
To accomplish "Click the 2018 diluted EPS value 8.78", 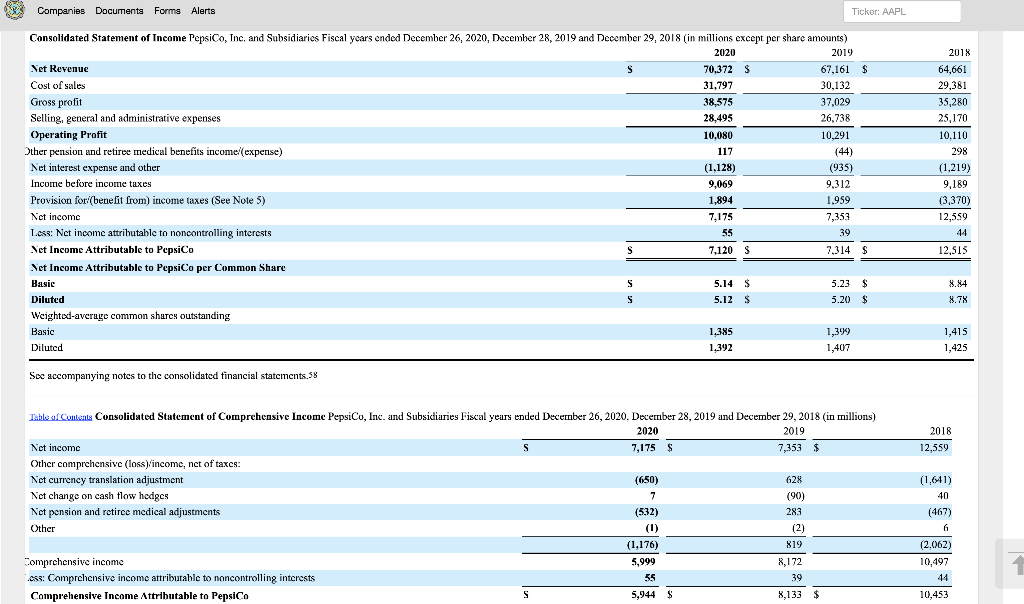I will click(x=958, y=300).
